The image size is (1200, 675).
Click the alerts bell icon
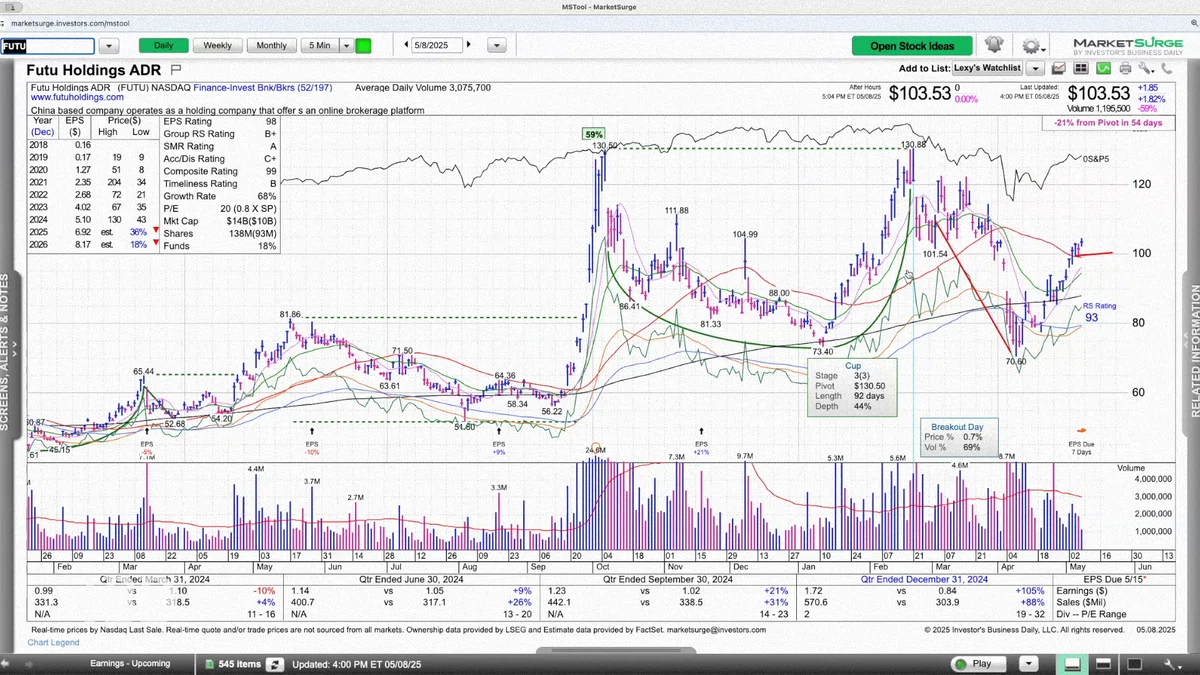[x=993, y=45]
